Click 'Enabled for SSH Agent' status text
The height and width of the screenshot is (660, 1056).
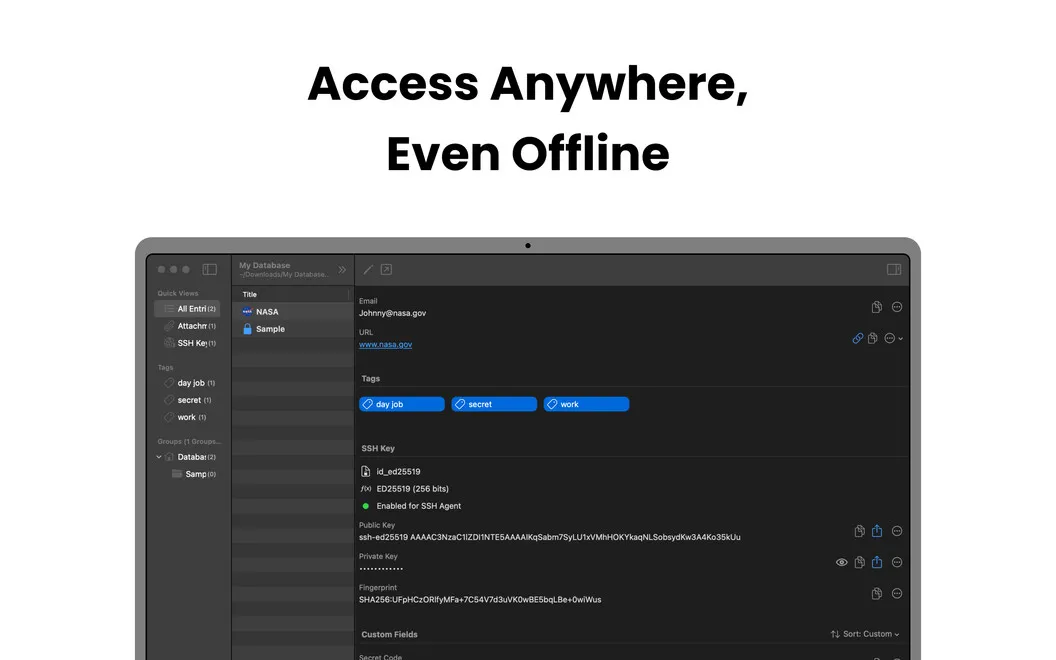[x=418, y=506]
